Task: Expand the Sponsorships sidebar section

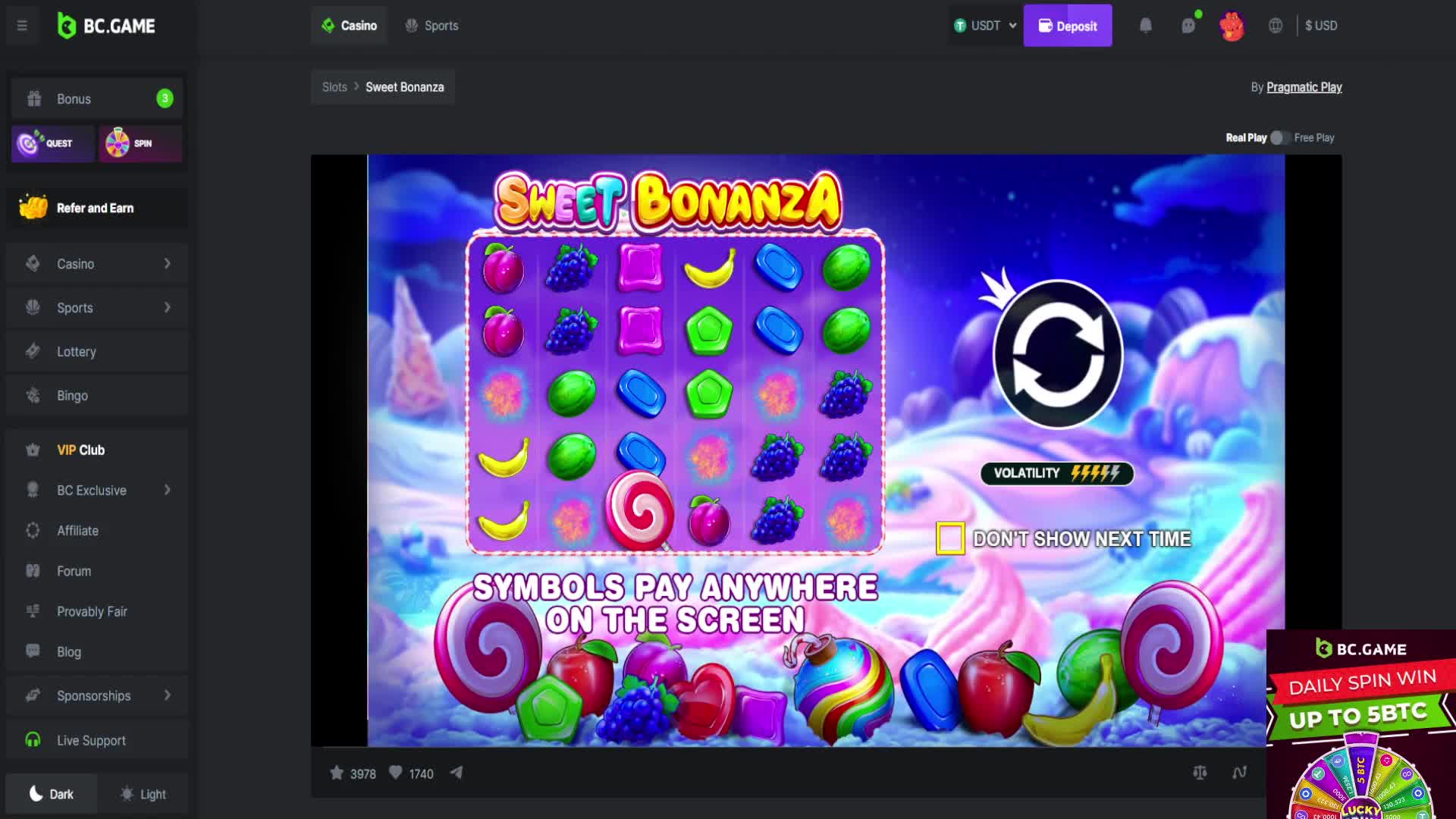Action: tap(97, 695)
